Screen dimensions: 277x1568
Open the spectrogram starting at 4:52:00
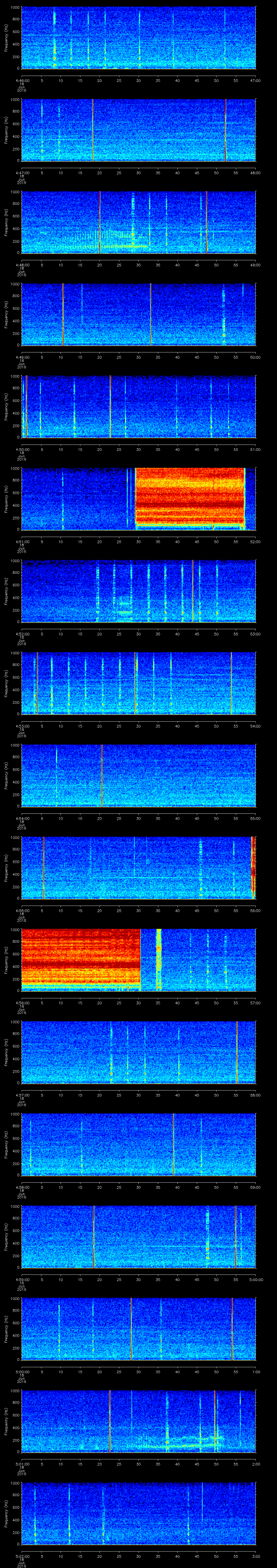click(x=138, y=592)
